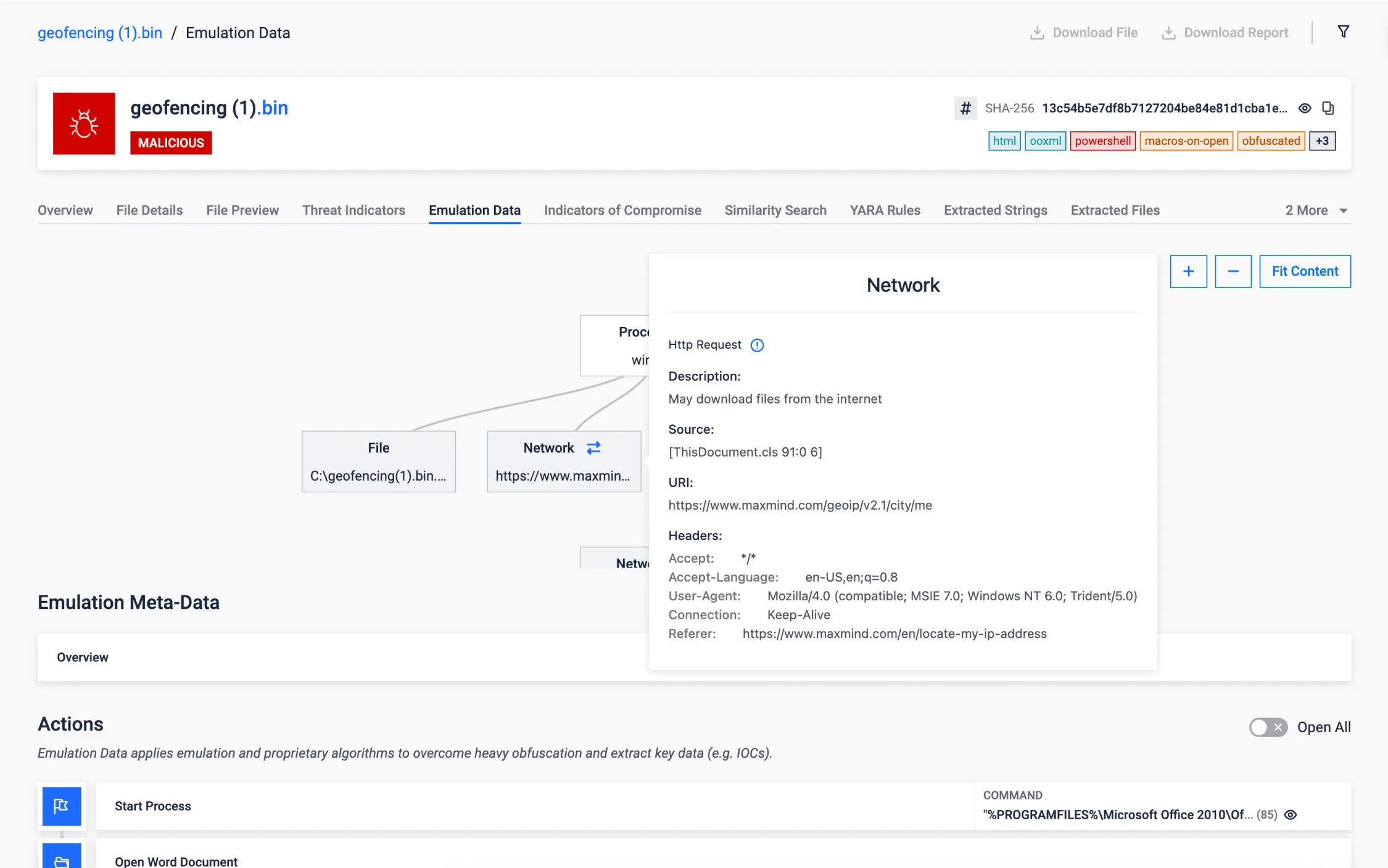Reveal full SHA-256 hash with eye icon
The image size is (1388, 868).
coord(1305,108)
